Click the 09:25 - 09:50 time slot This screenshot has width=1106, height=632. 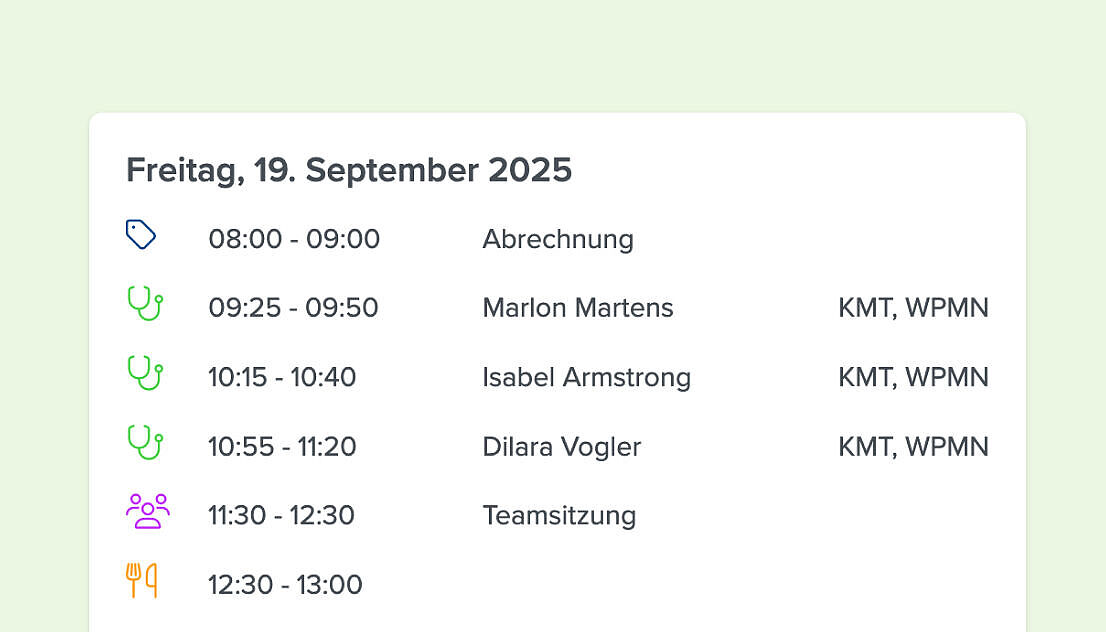coord(293,308)
